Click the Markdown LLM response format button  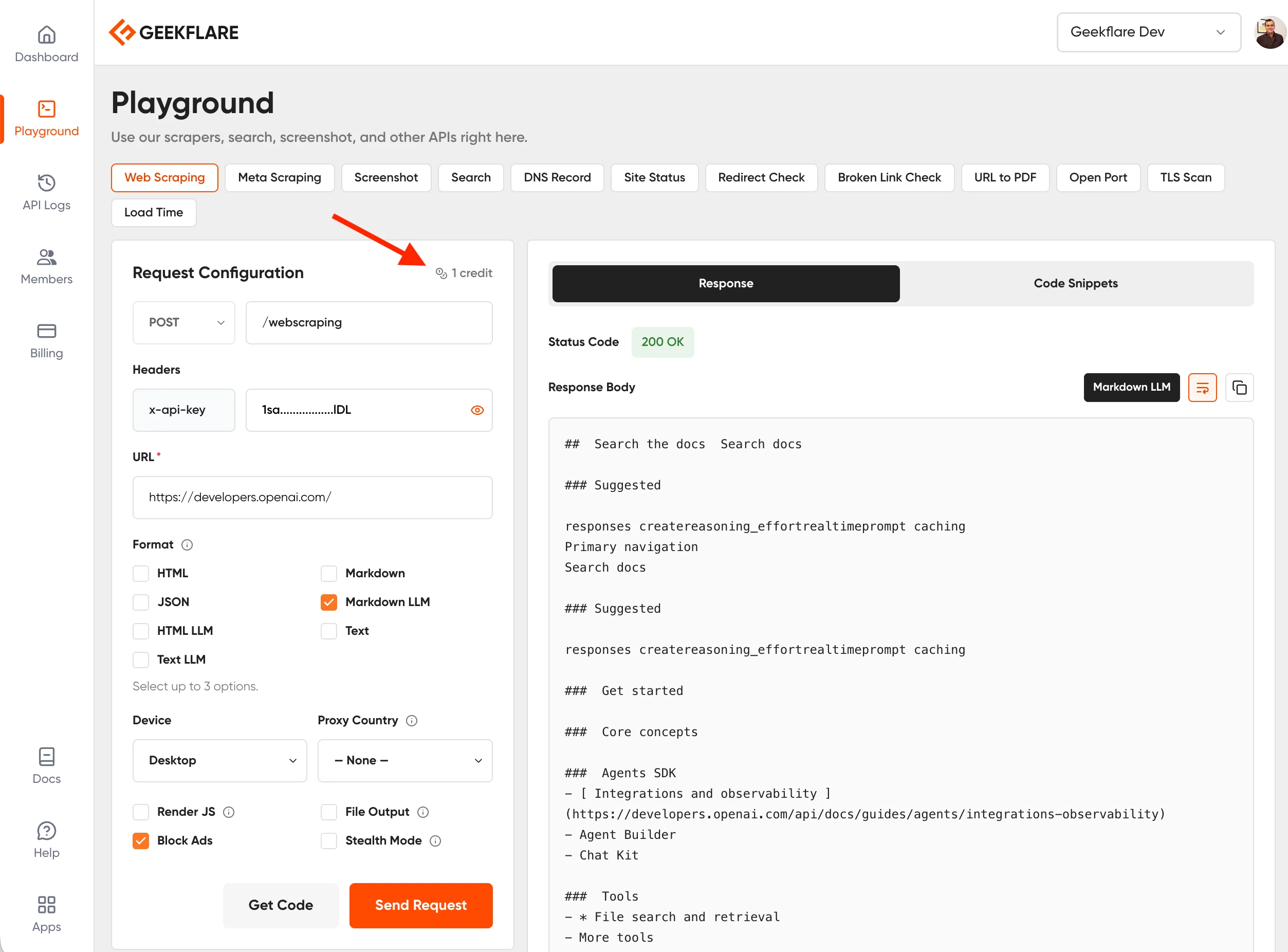point(1131,387)
